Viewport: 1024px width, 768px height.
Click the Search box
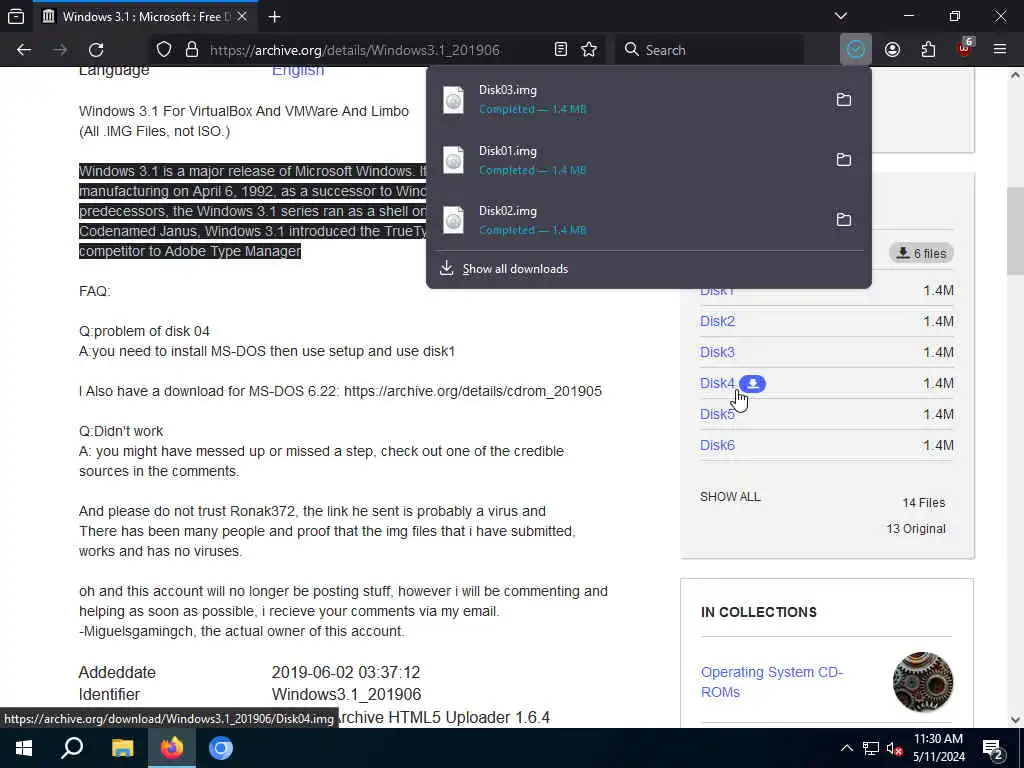click(711, 50)
